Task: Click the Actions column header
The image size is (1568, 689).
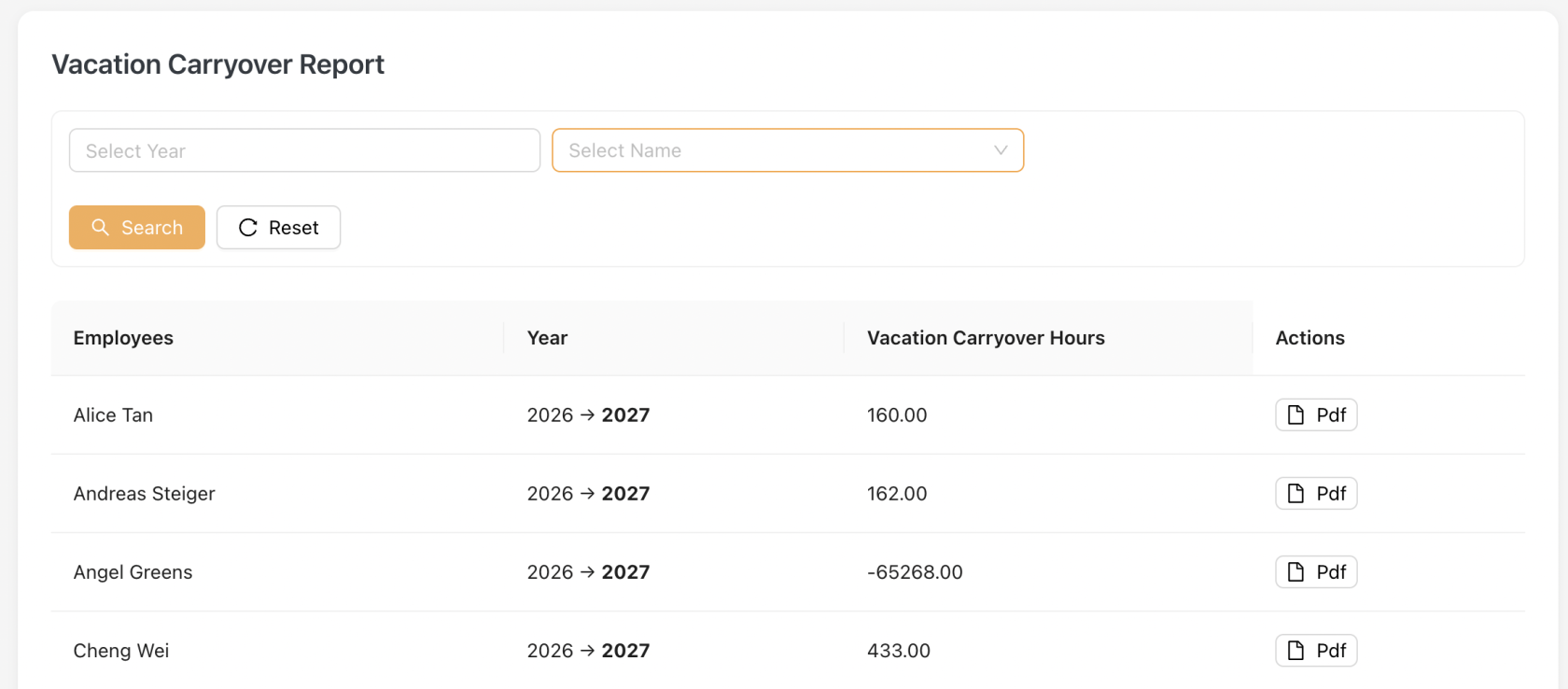Action: click(1309, 338)
